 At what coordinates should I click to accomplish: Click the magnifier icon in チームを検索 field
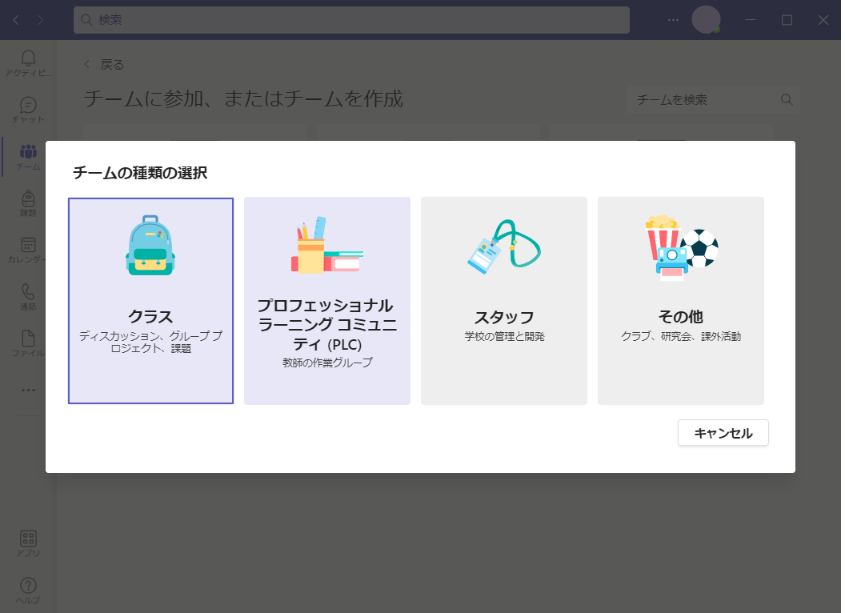click(786, 100)
